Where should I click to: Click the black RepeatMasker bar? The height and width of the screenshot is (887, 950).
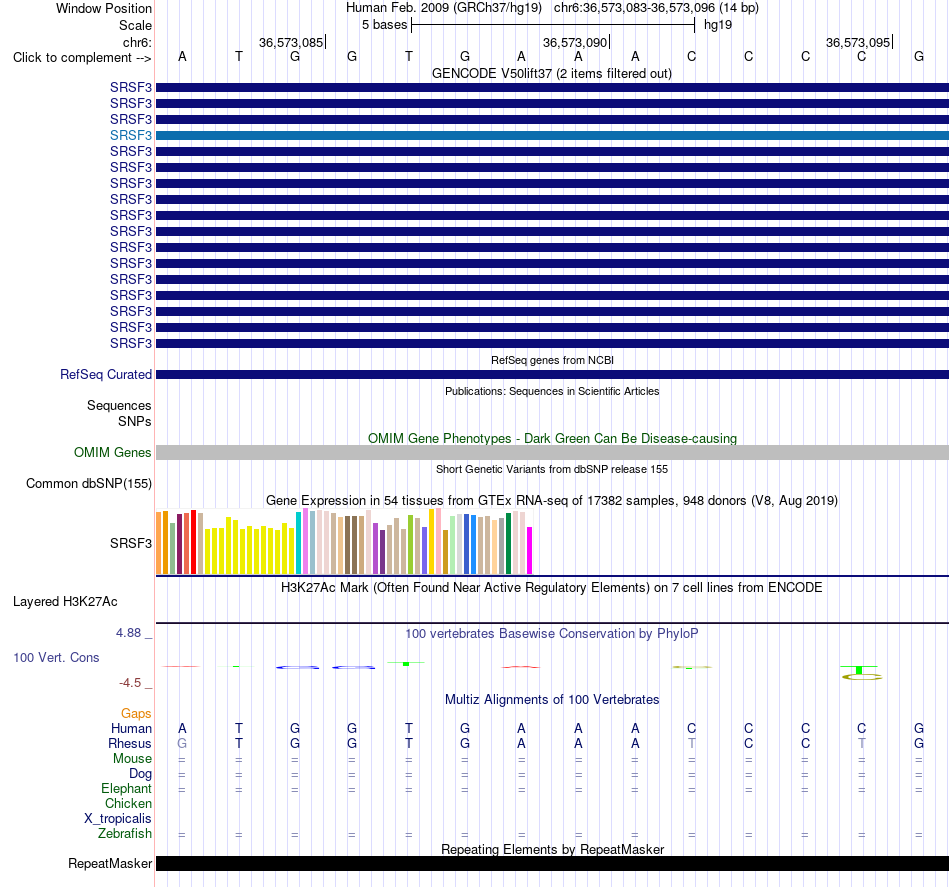tap(552, 863)
